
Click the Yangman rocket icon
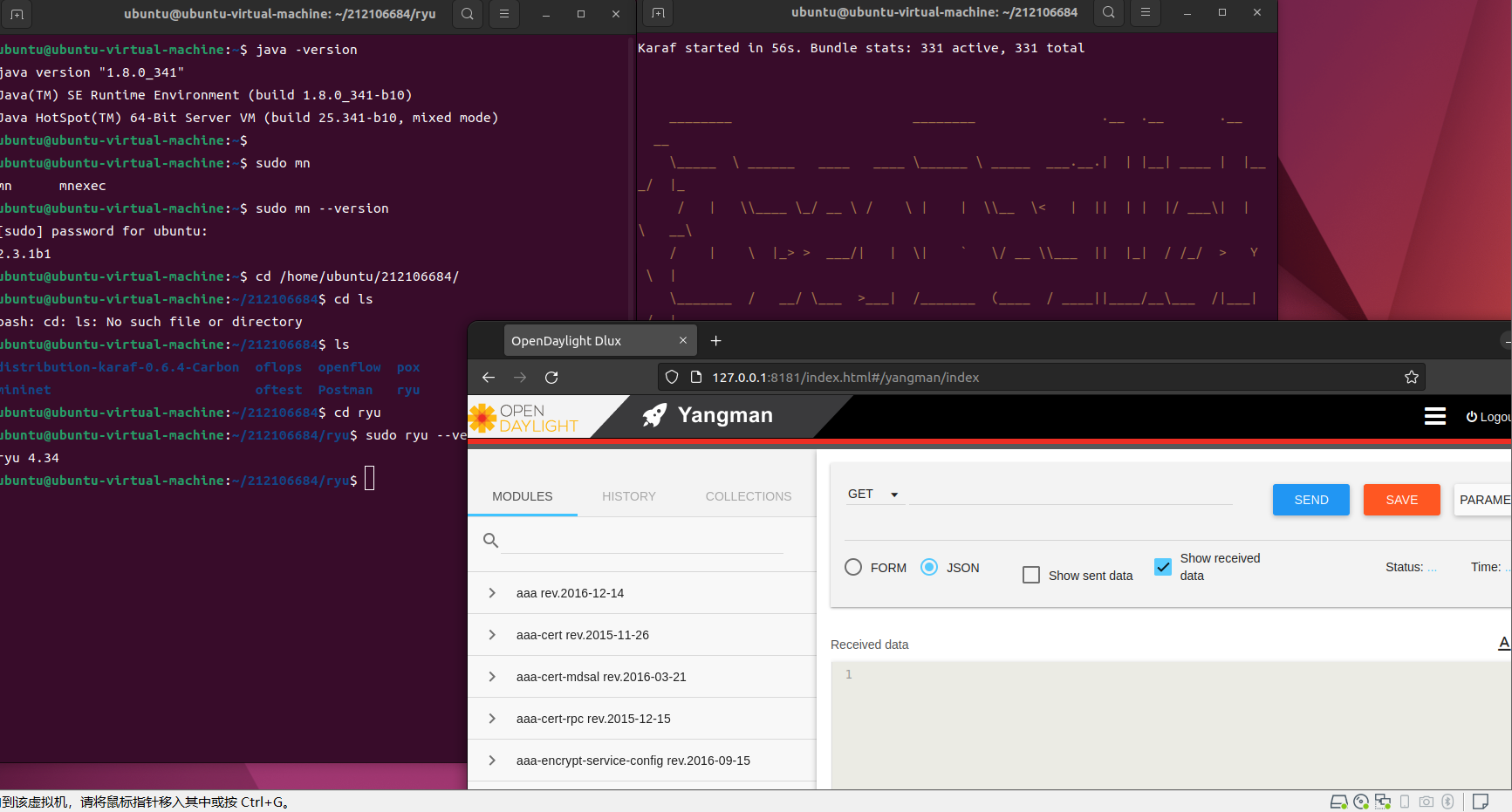point(655,415)
